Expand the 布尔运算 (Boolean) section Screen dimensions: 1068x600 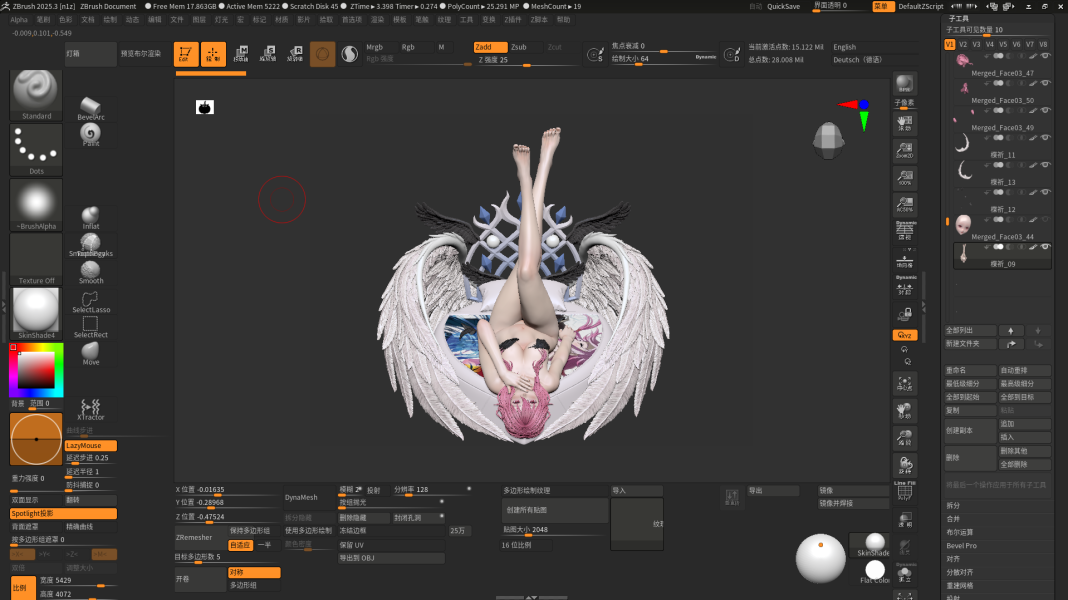[960, 533]
